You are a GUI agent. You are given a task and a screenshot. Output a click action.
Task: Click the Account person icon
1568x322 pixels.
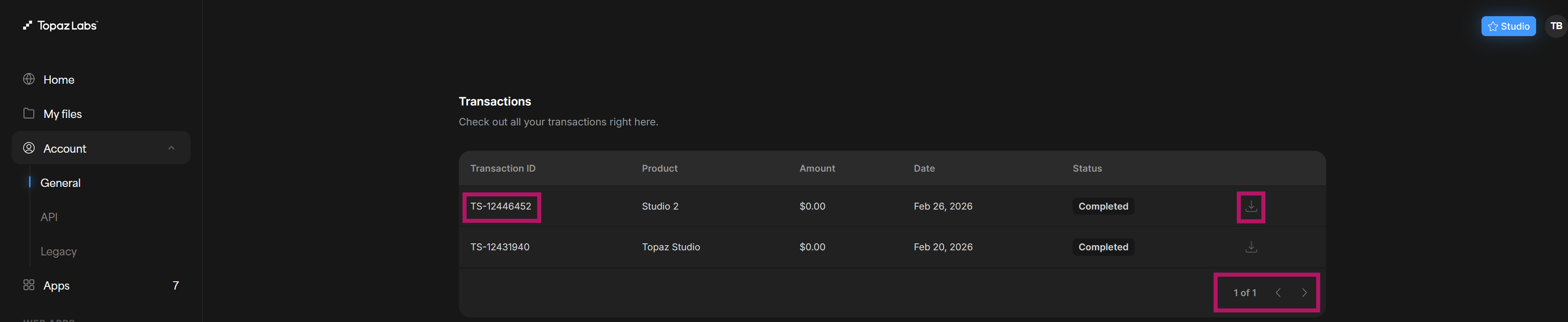(29, 148)
